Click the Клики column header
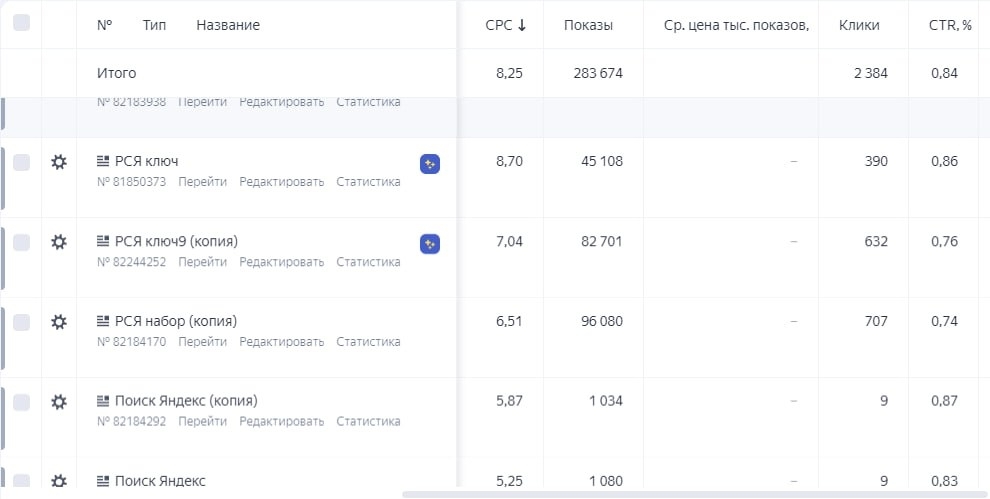 pyautogui.click(x=859, y=25)
